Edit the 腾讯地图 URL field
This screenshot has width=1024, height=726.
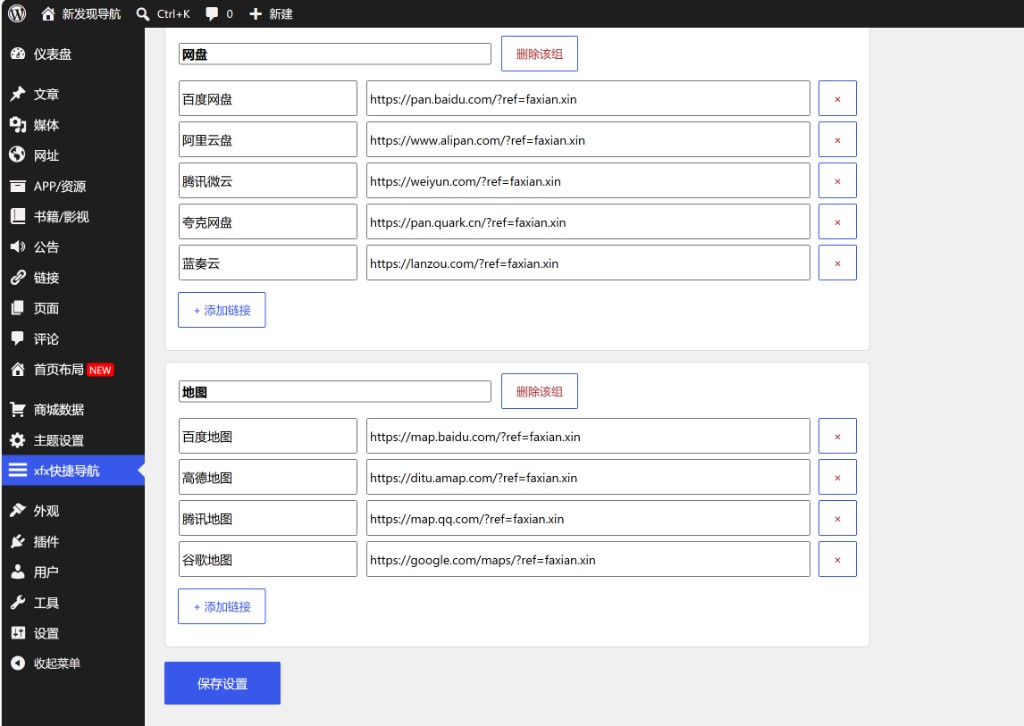(x=588, y=518)
